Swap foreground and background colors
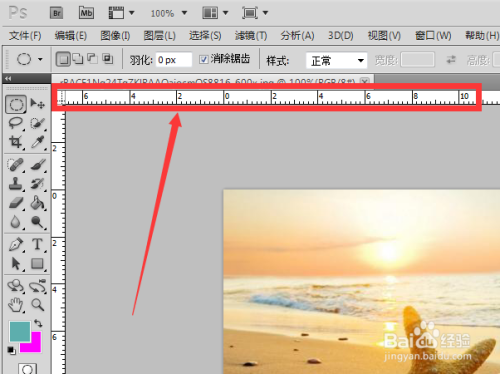Screen dimensions: 500x374 point(38,323)
